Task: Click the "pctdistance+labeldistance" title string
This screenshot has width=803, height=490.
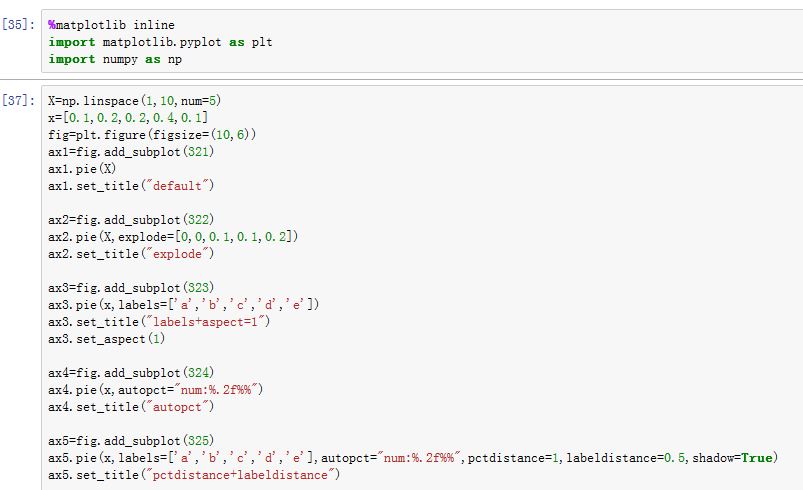Action: point(240,475)
